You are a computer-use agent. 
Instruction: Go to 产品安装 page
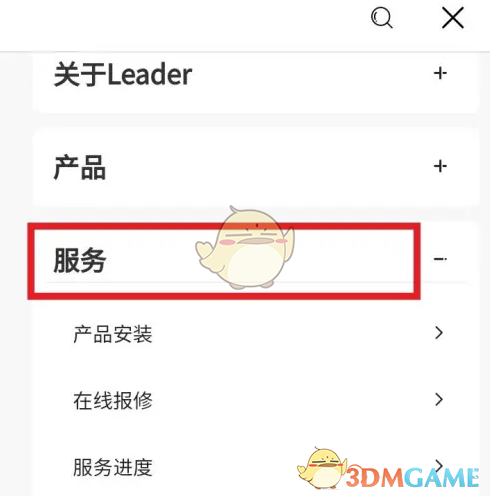pyautogui.click(x=113, y=334)
